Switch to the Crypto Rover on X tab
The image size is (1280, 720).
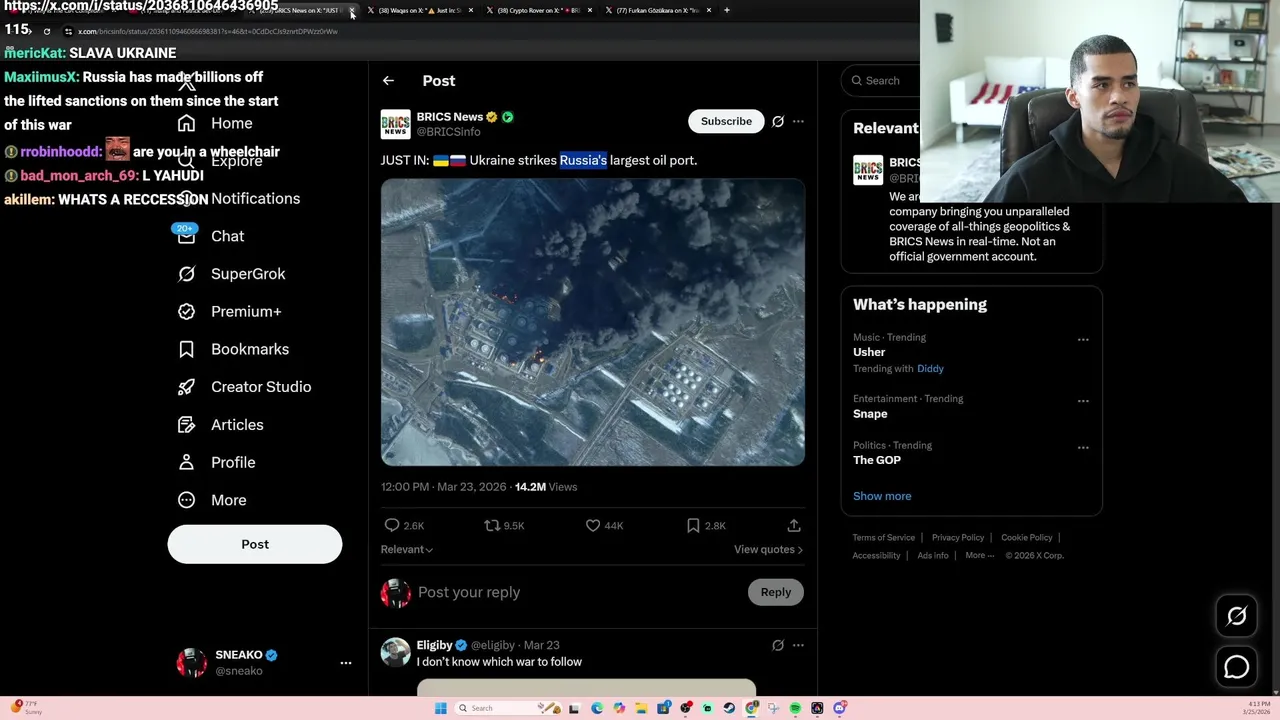(x=540, y=10)
